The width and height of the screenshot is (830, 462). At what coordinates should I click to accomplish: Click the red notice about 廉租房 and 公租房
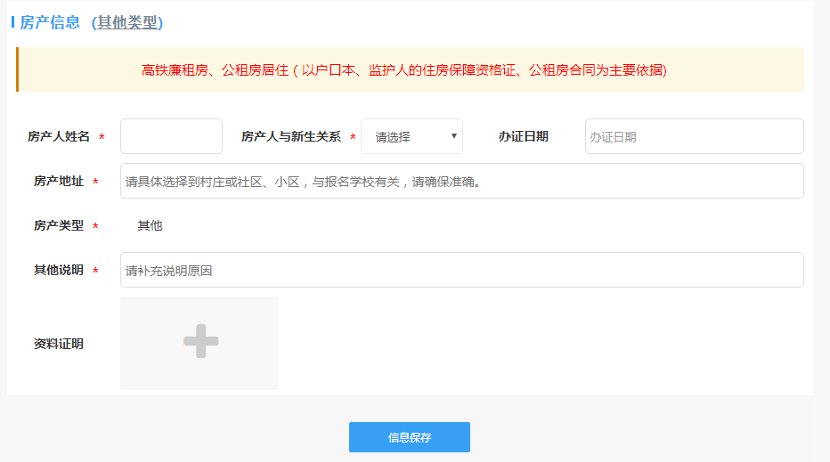pyautogui.click(x=404, y=70)
